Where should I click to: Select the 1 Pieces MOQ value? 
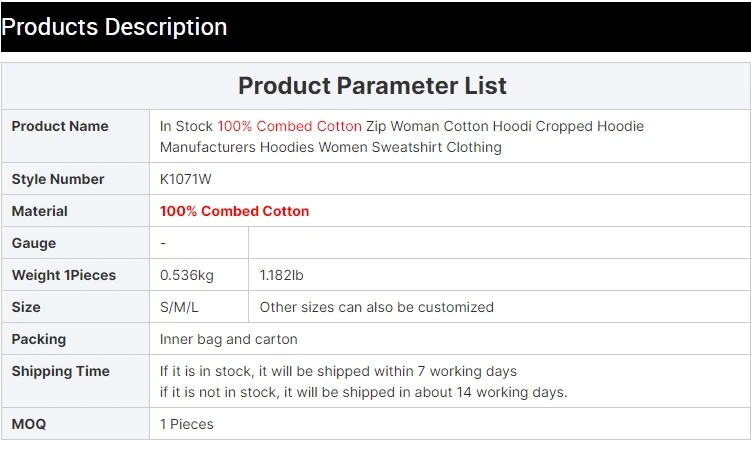(x=187, y=424)
